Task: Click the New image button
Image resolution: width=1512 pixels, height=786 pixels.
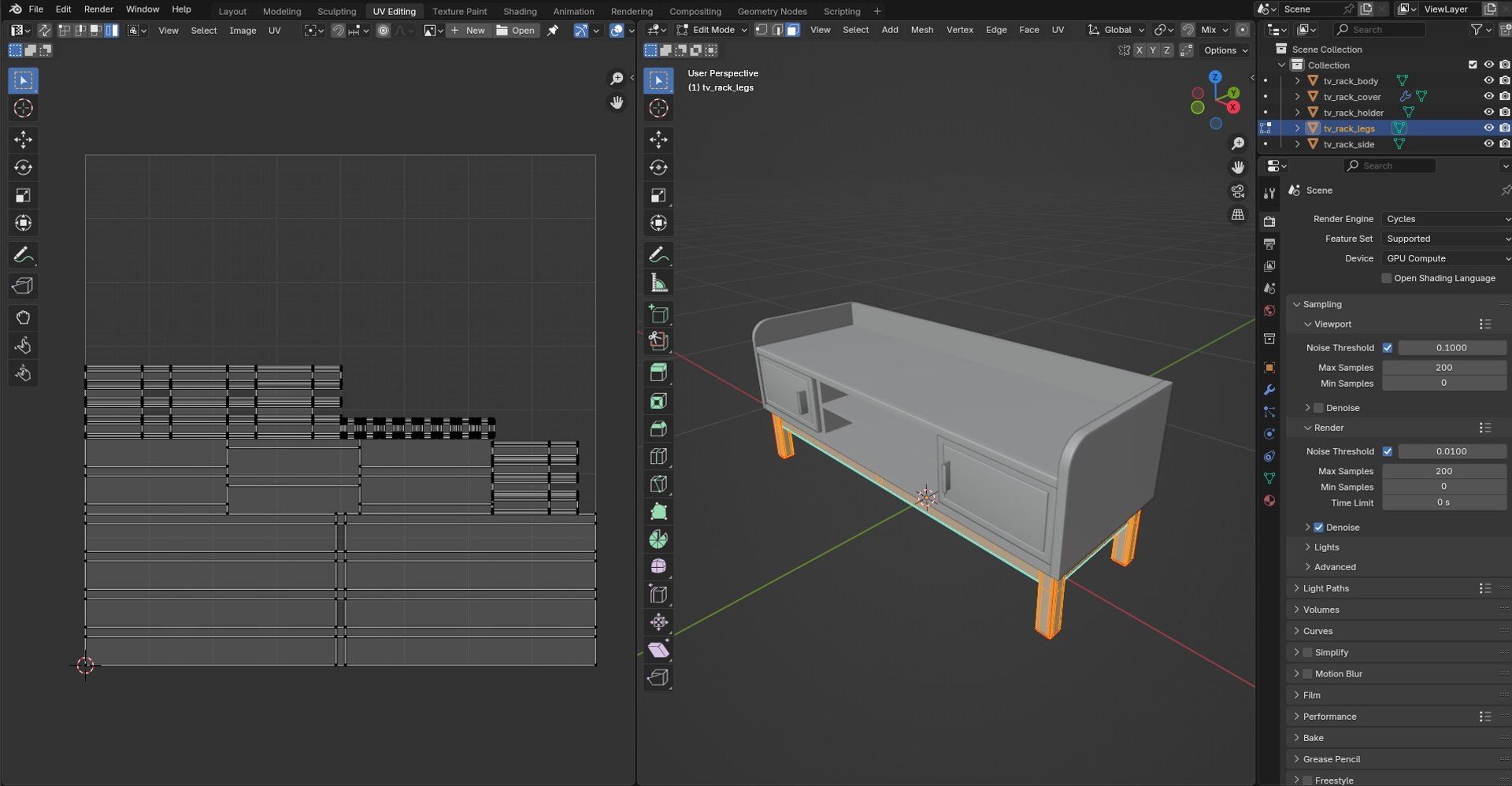Action: pyautogui.click(x=469, y=30)
